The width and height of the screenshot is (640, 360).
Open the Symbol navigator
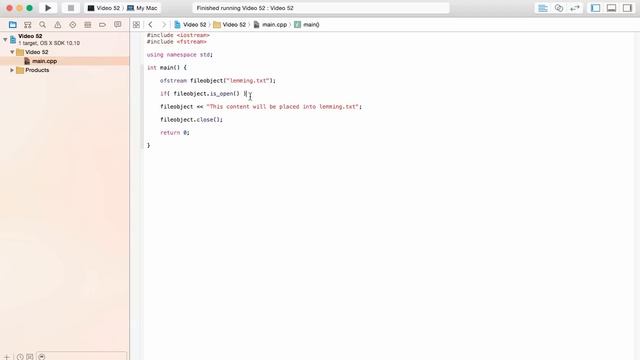click(27, 24)
